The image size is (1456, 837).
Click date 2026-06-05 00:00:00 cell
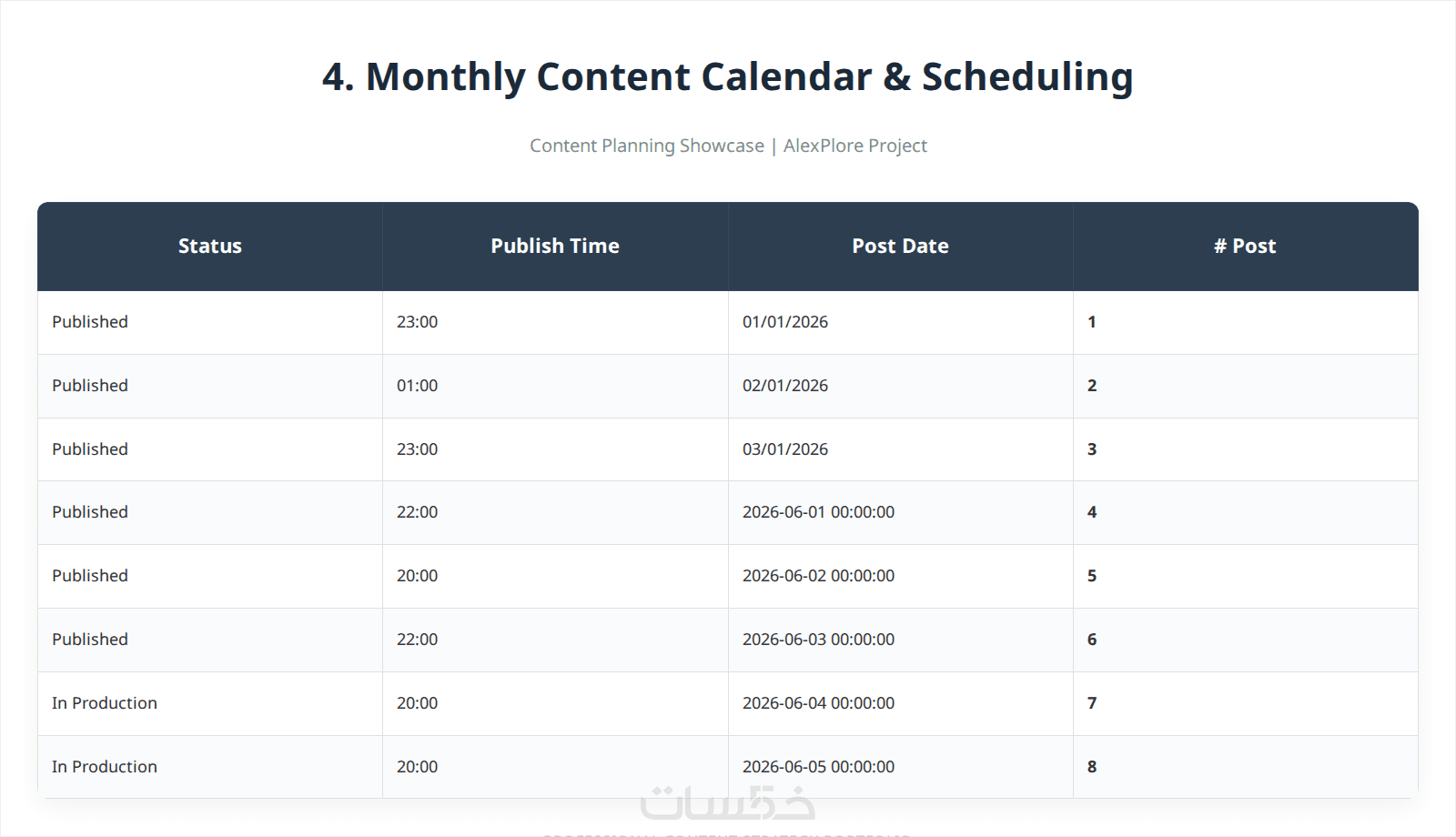[x=900, y=767]
